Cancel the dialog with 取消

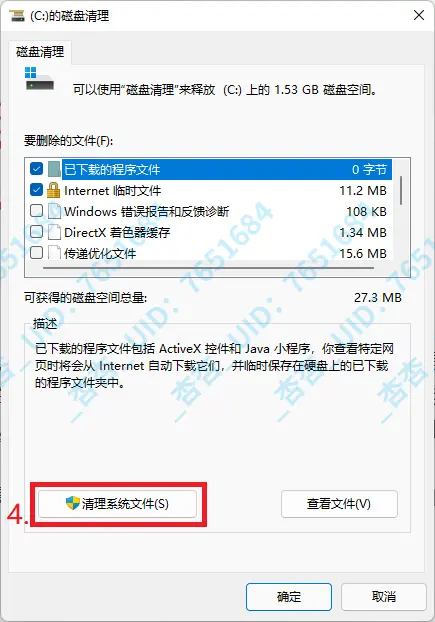pos(383,597)
